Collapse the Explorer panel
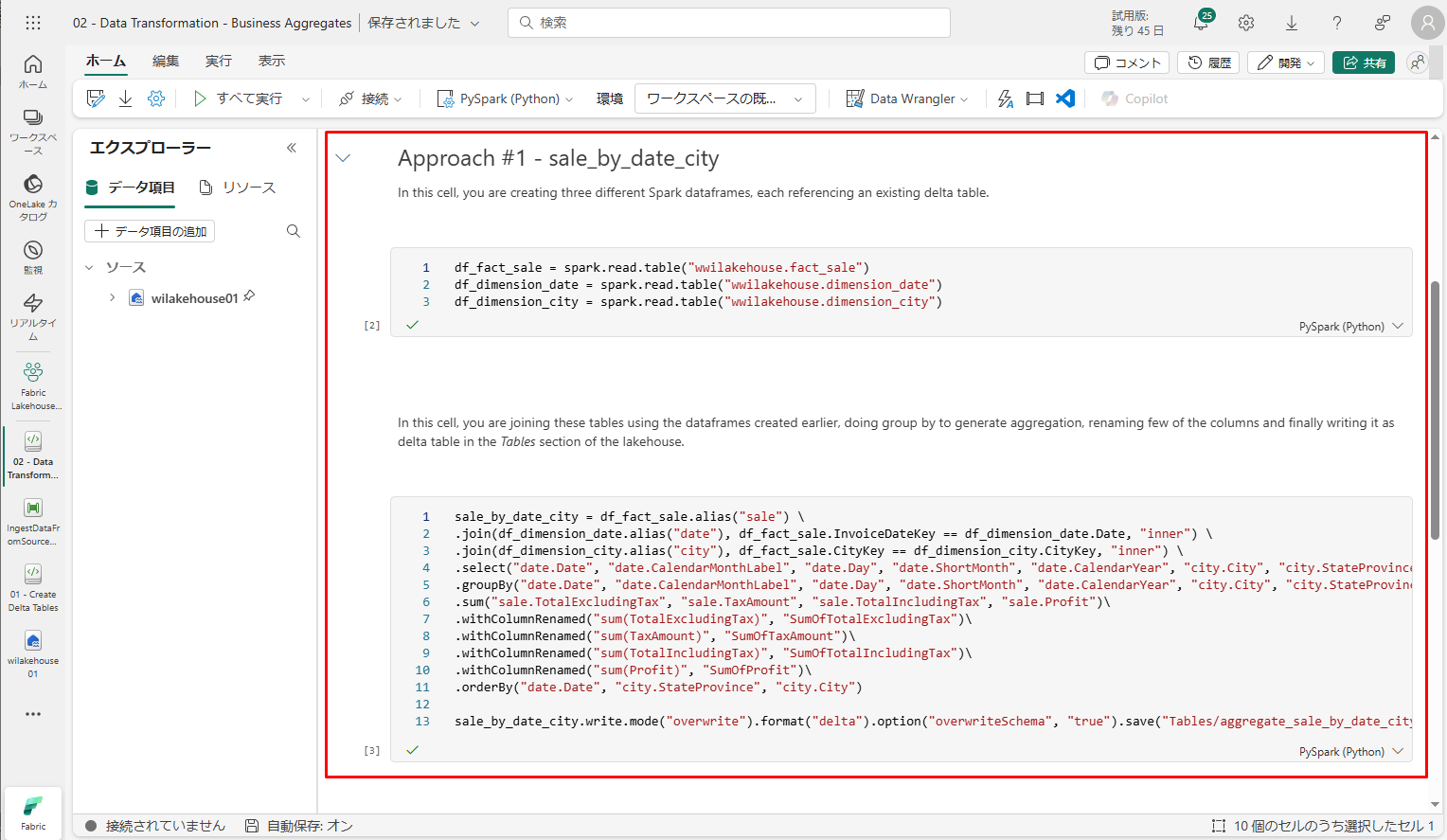The image size is (1447, 840). pos(292,148)
